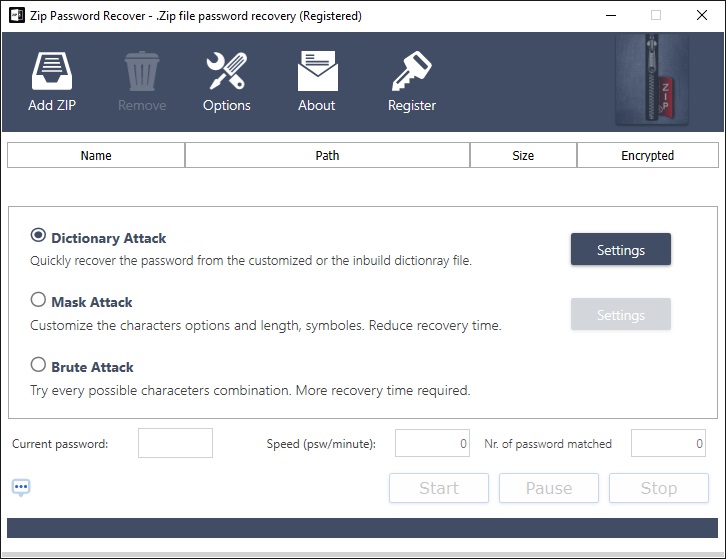
Task: Click the Start button
Action: pos(439,488)
